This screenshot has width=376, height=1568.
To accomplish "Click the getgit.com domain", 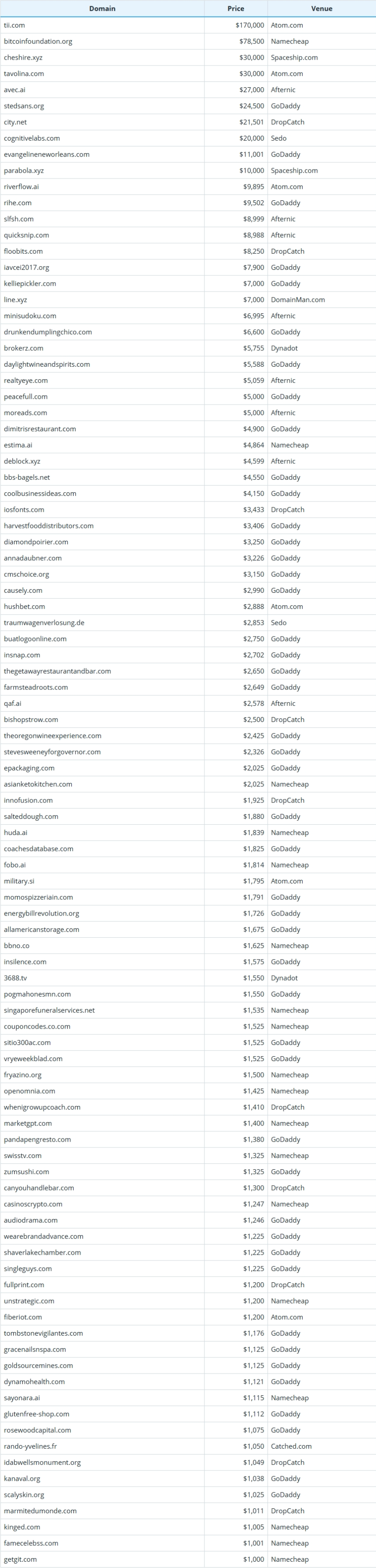I will (20, 1559).
